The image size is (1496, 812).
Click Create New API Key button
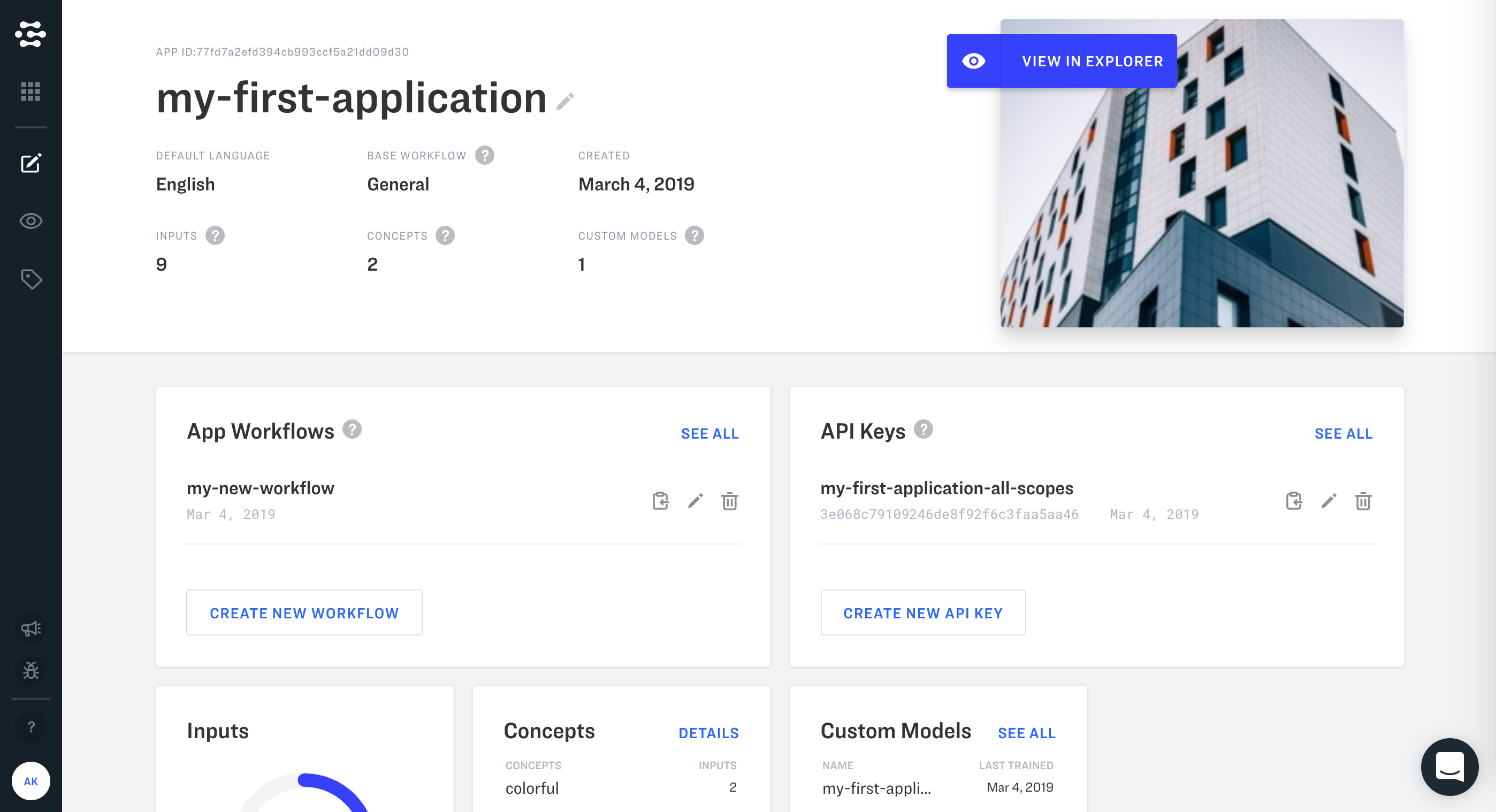[922, 613]
